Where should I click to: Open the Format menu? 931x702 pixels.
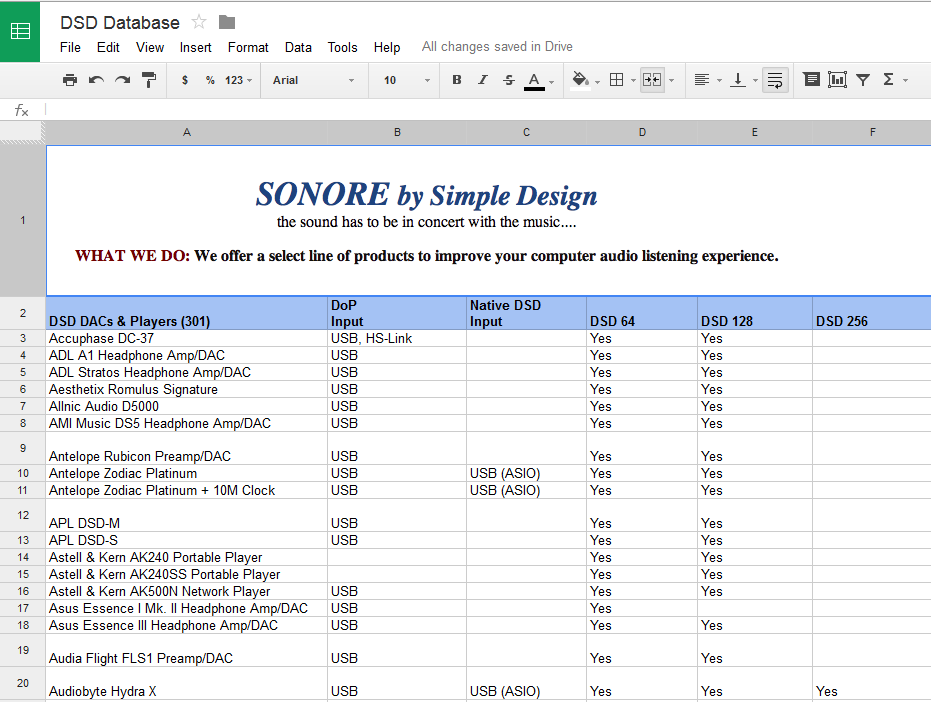click(248, 48)
